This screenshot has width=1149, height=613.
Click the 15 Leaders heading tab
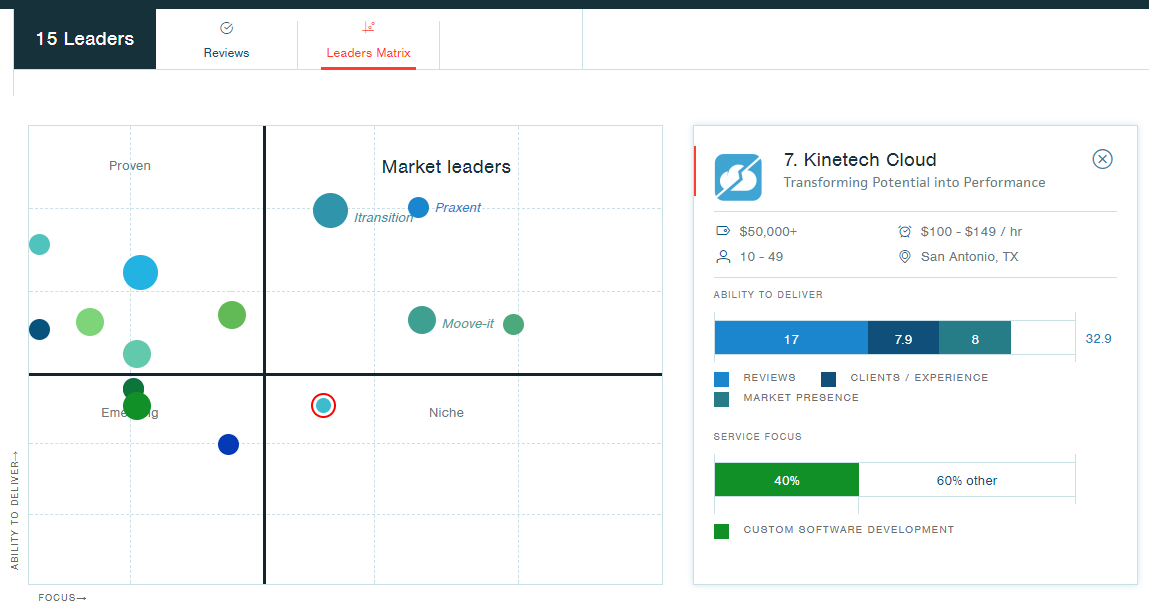85,39
